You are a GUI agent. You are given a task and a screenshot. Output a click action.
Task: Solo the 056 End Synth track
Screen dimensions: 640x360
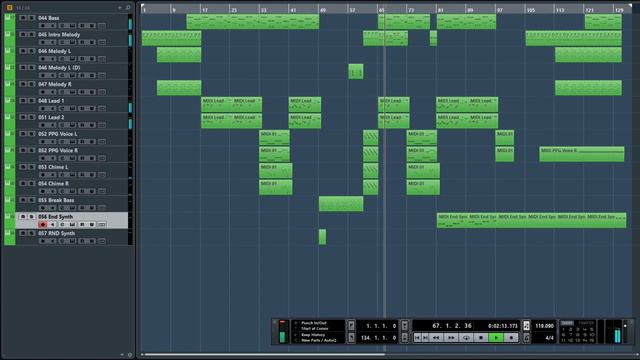coord(31,216)
